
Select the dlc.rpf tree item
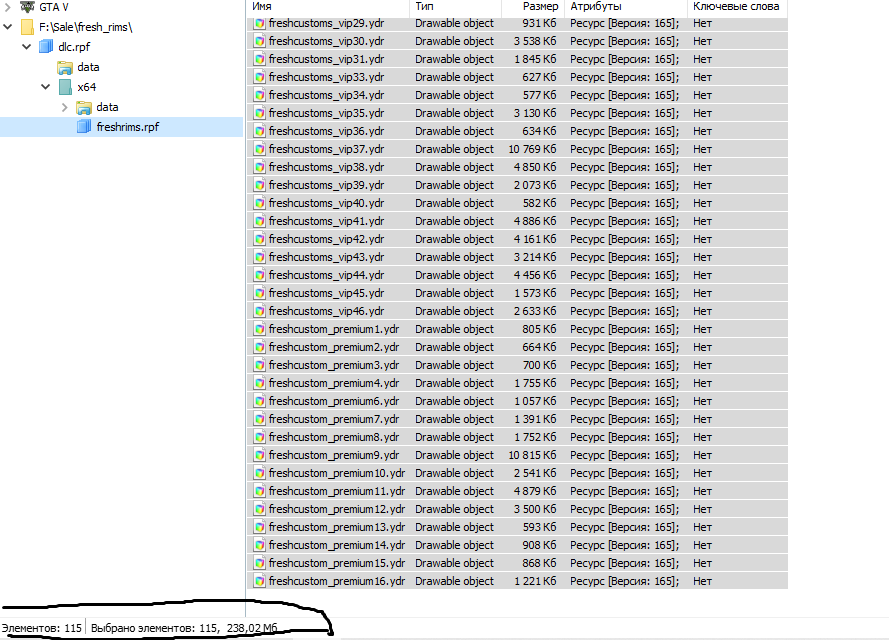click(x=74, y=47)
